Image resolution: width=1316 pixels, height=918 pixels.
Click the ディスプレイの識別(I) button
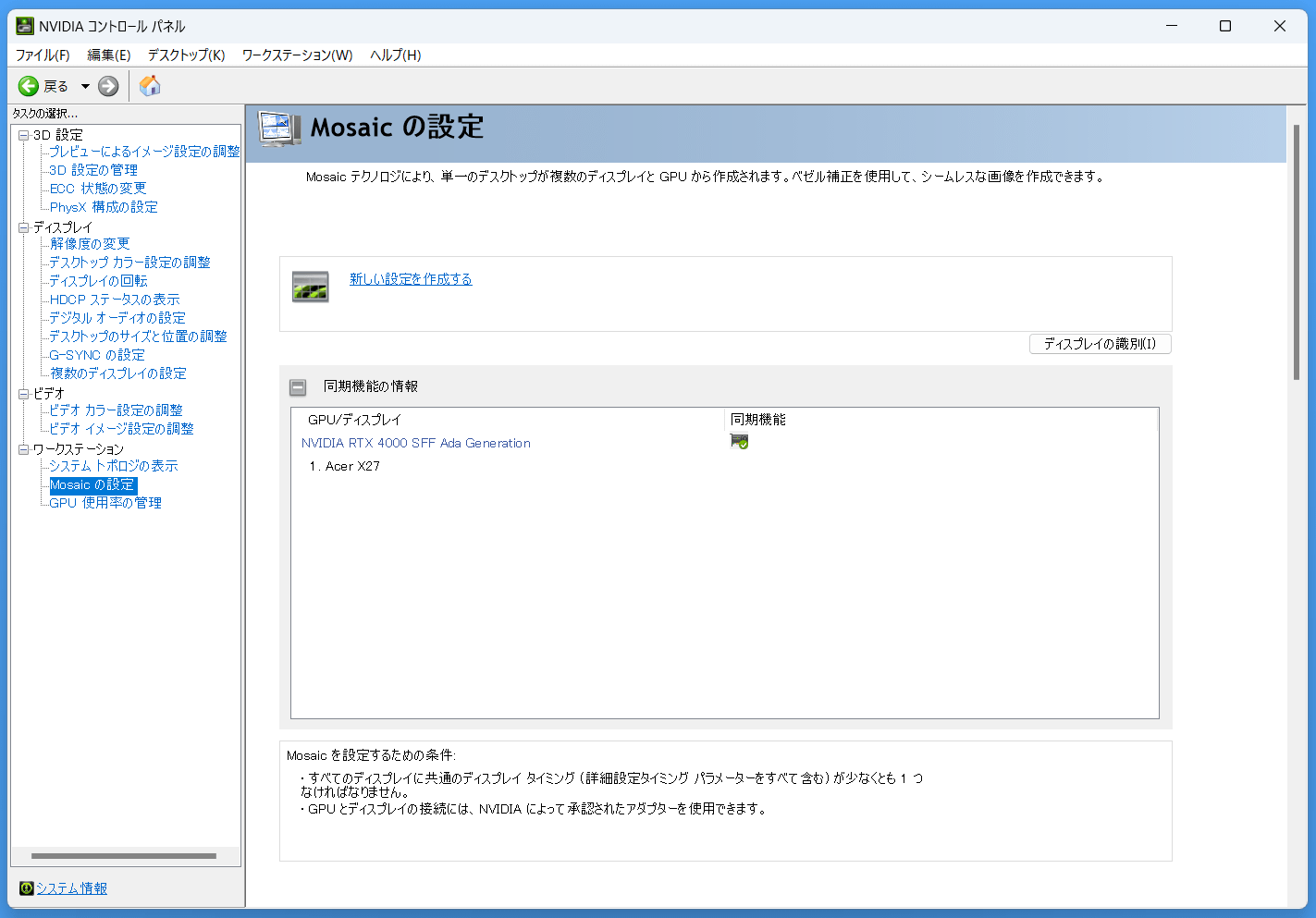point(1101,344)
